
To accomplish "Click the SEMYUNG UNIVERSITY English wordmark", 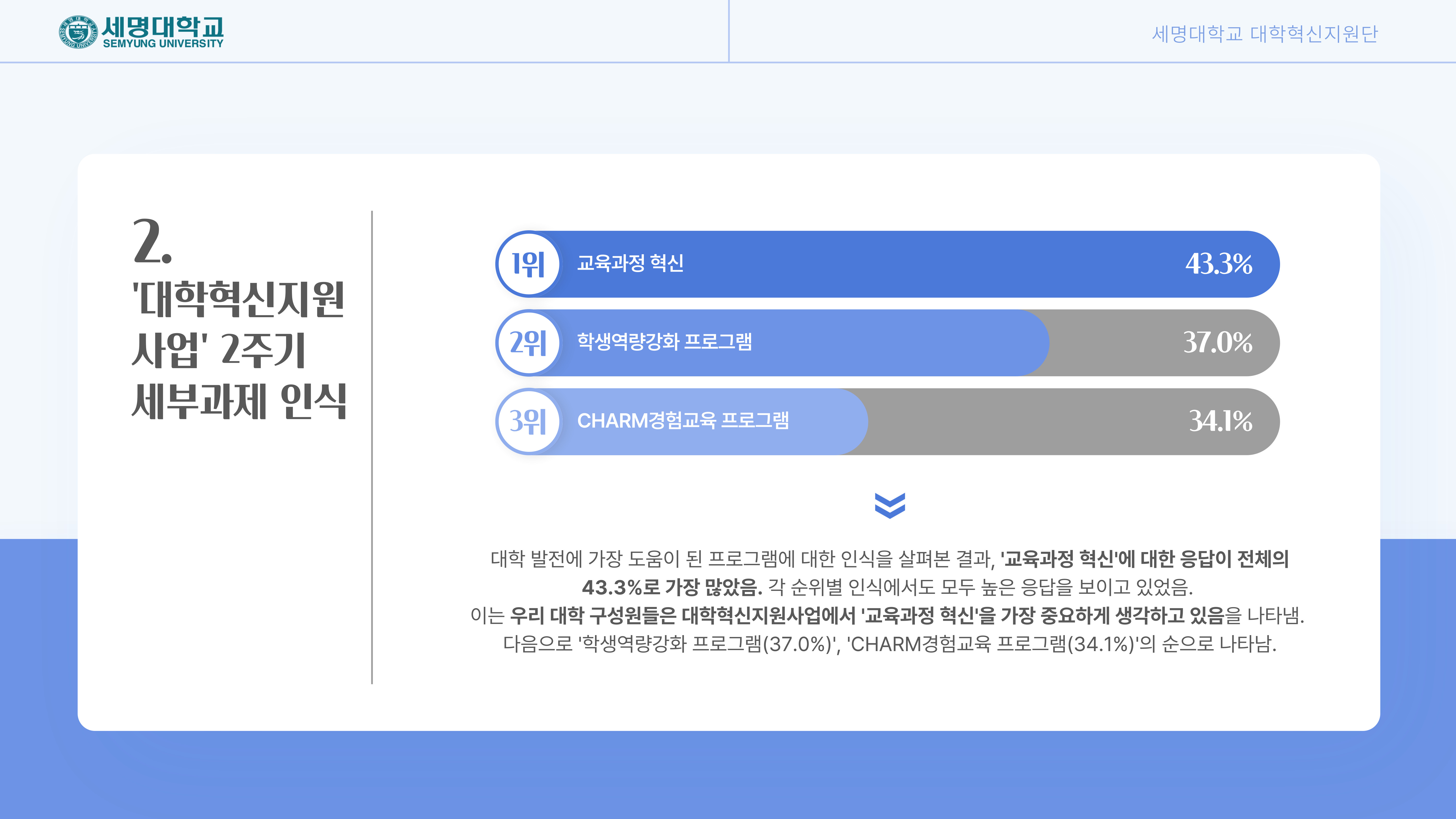I will [163, 43].
